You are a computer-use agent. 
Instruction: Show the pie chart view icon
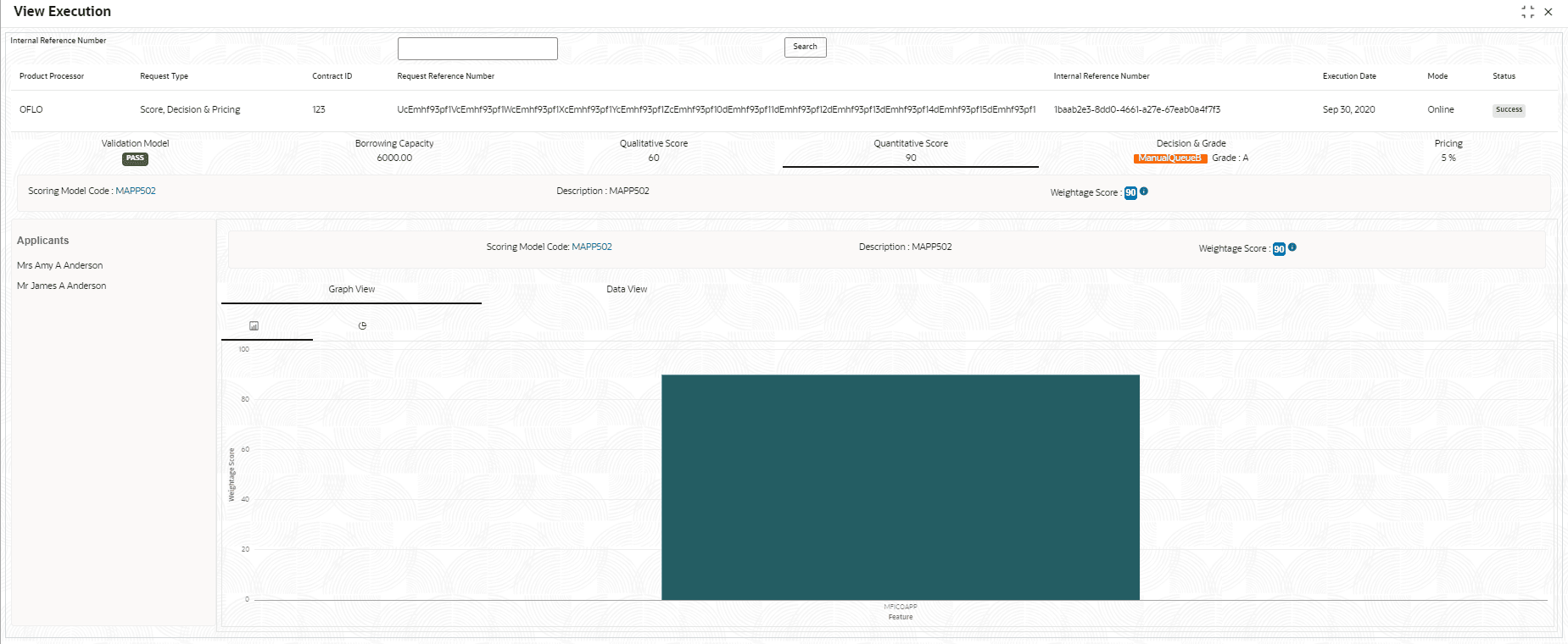click(362, 326)
